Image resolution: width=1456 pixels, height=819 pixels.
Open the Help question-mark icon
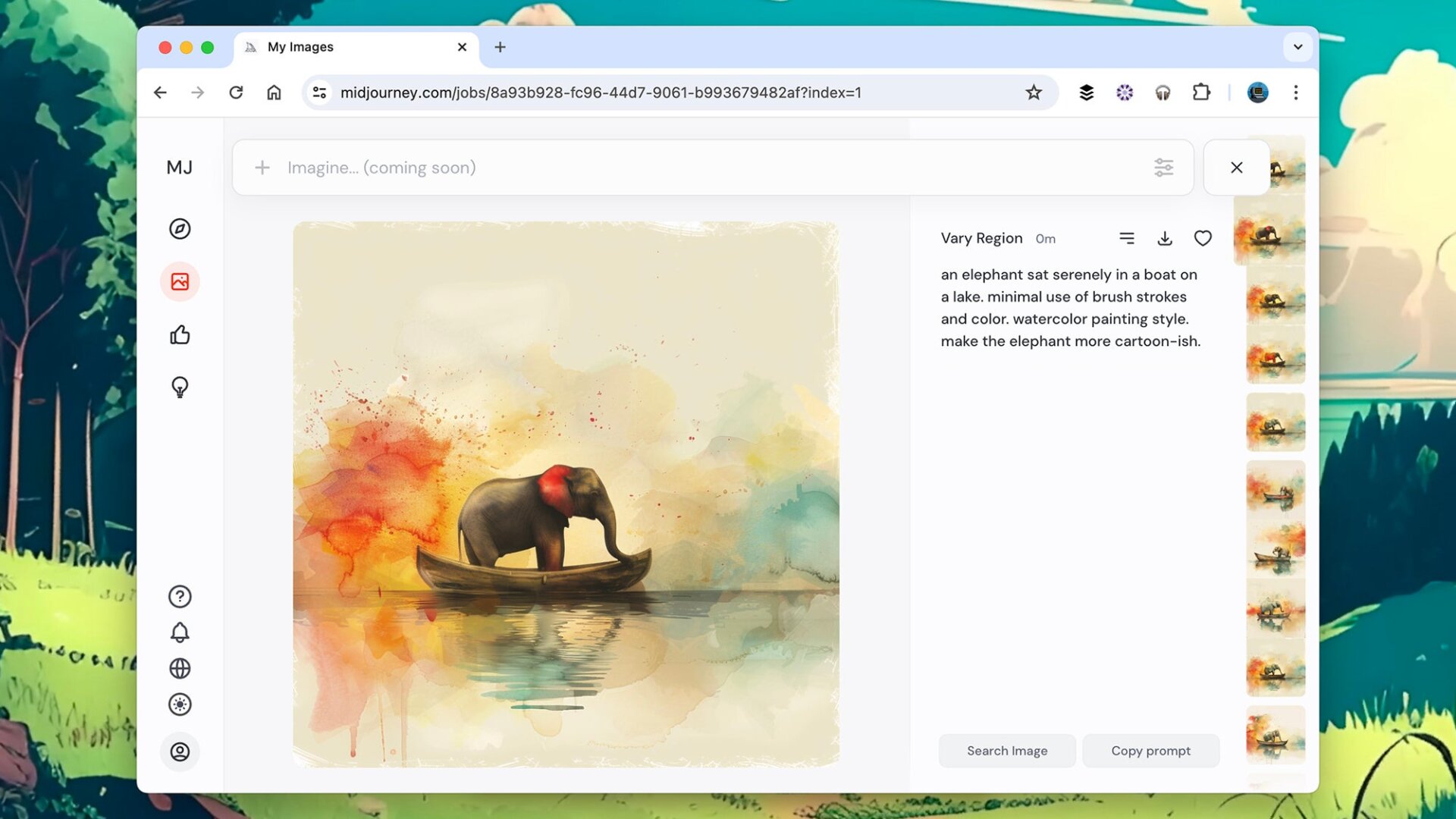[180, 596]
